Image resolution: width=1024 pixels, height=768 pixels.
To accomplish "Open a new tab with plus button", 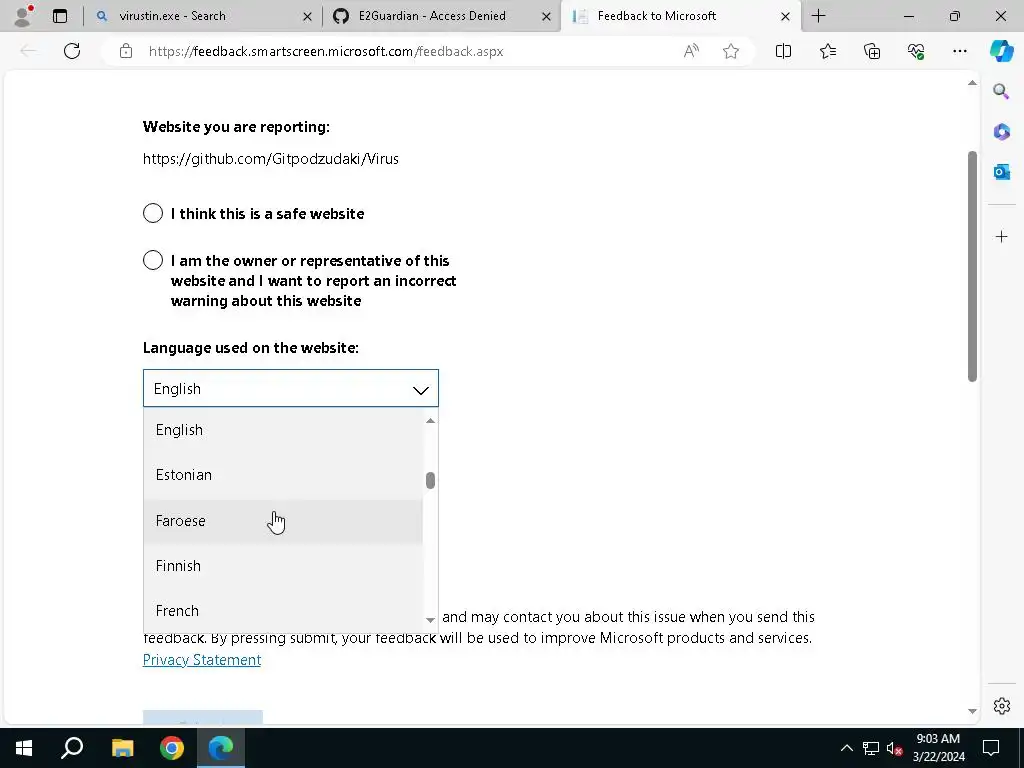I will pyautogui.click(x=818, y=16).
